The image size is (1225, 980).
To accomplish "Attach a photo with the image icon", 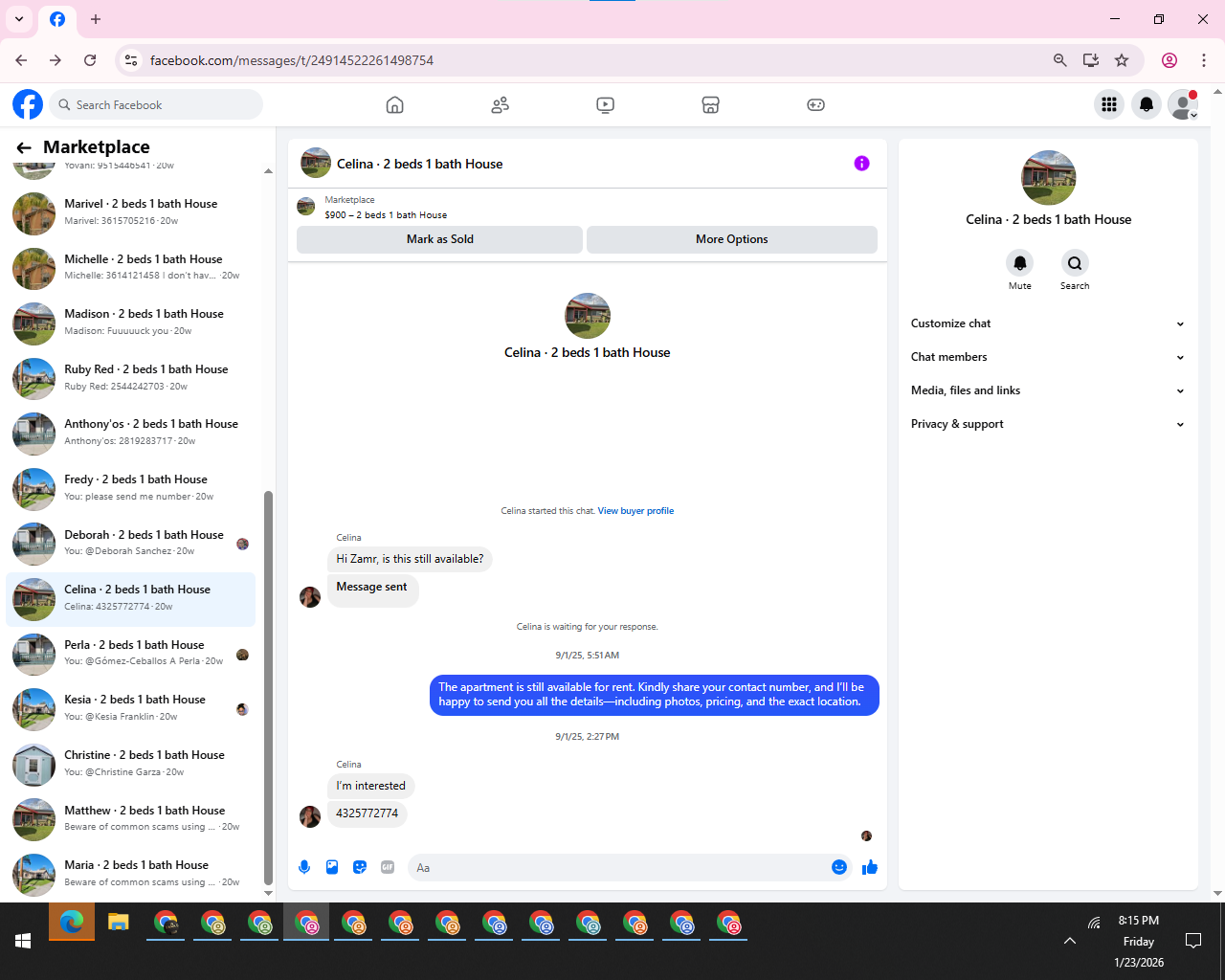I will click(x=332, y=867).
